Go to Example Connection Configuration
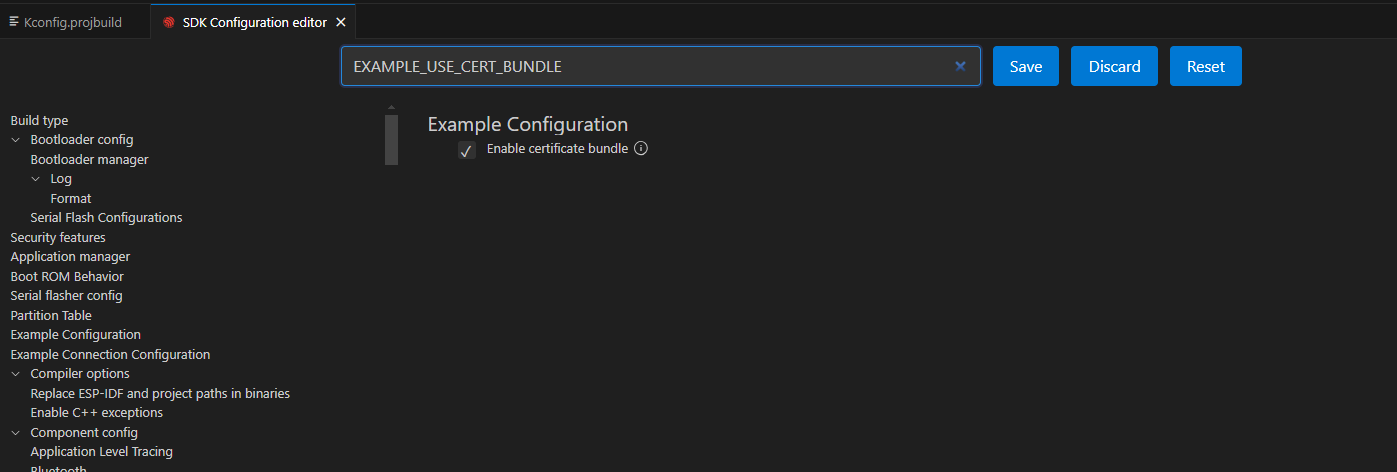Image resolution: width=1397 pixels, height=472 pixels. click(110, 354)
